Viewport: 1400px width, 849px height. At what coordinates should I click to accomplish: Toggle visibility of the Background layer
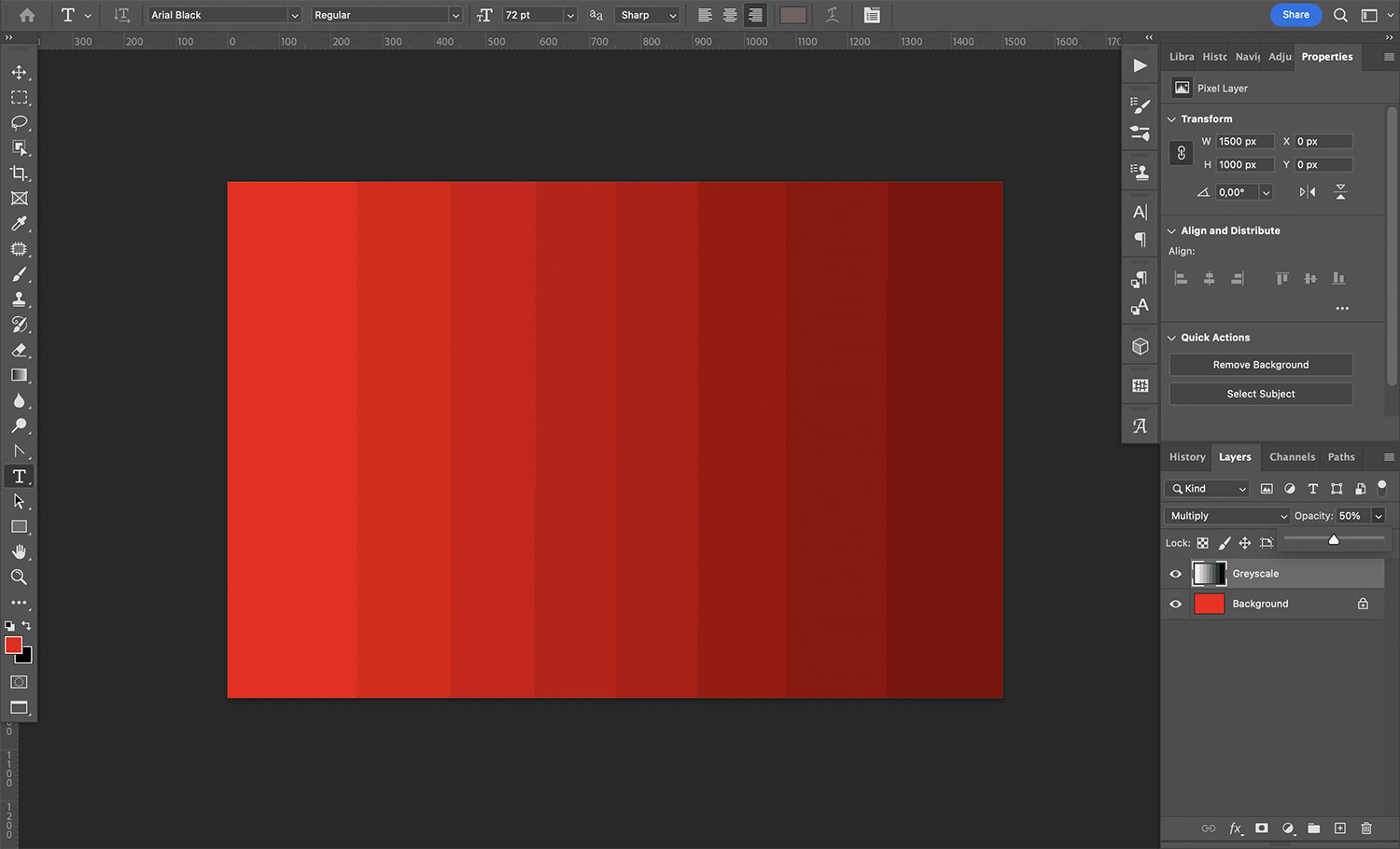(1175, 604)
